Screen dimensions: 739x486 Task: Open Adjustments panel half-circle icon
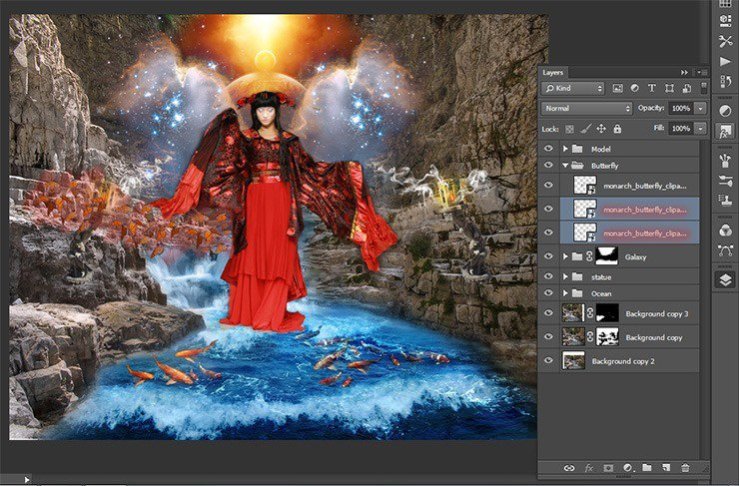[x=725, y=111]
